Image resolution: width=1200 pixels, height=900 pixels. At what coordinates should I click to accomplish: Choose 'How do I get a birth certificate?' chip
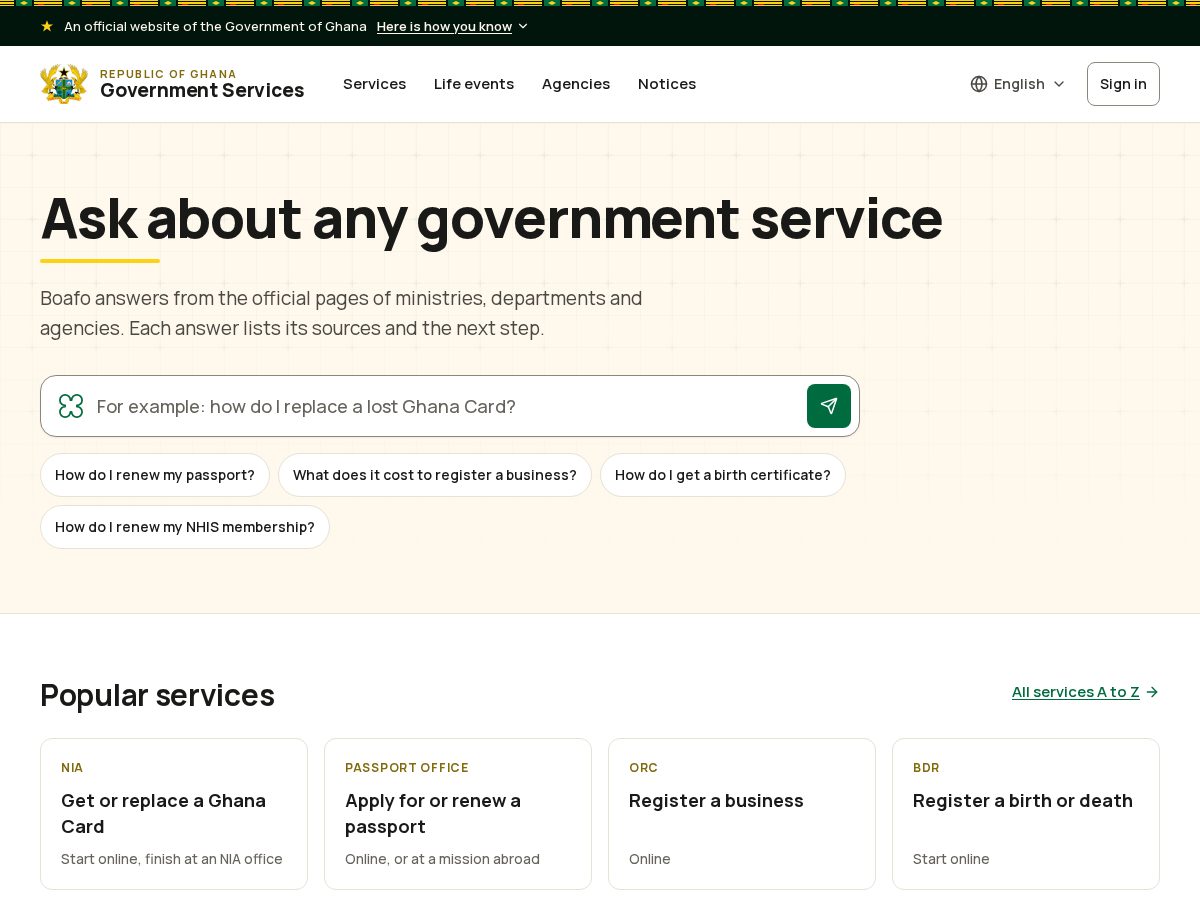tap(723, 475)
